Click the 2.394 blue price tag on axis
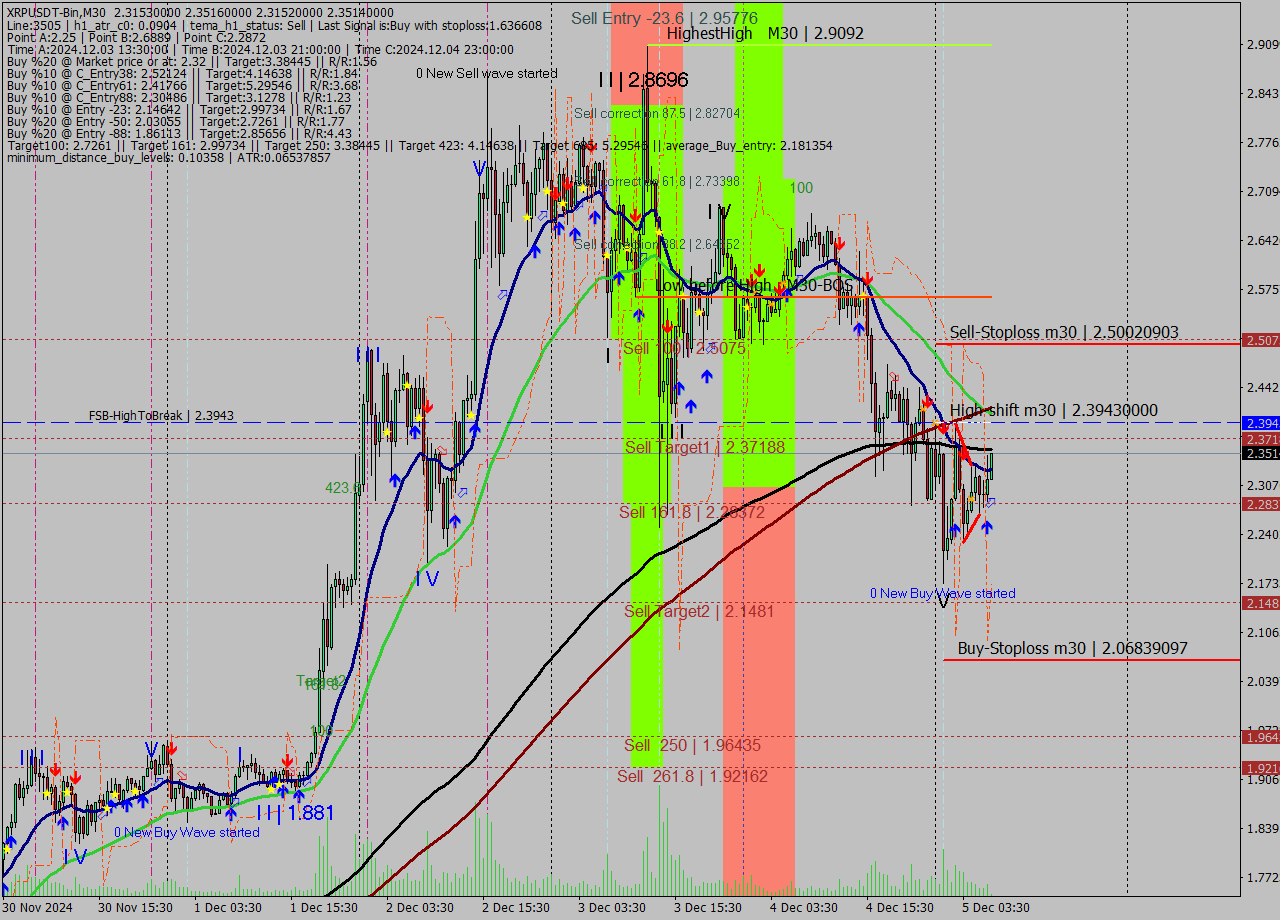Image resolution: width=1280 pixels, height=920 pixels. pos(1260,423)
